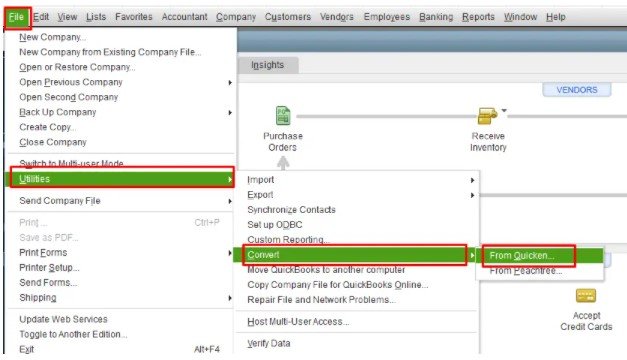The height and width of the screenshot is (360, 627).
Task: Open the Reports menu
Action: tap(478, 17)
